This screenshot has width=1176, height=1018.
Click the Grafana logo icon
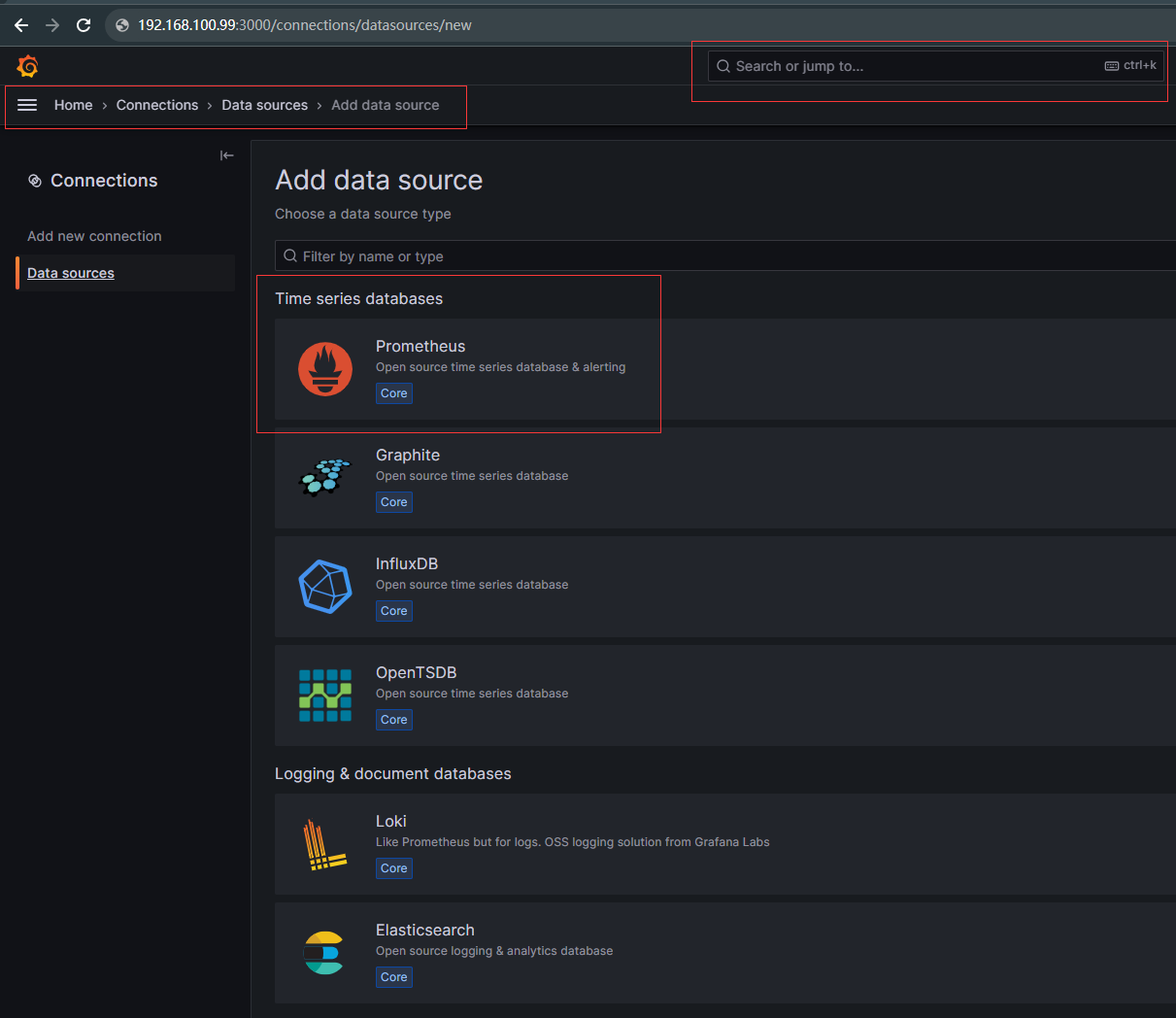pos(27,66)
